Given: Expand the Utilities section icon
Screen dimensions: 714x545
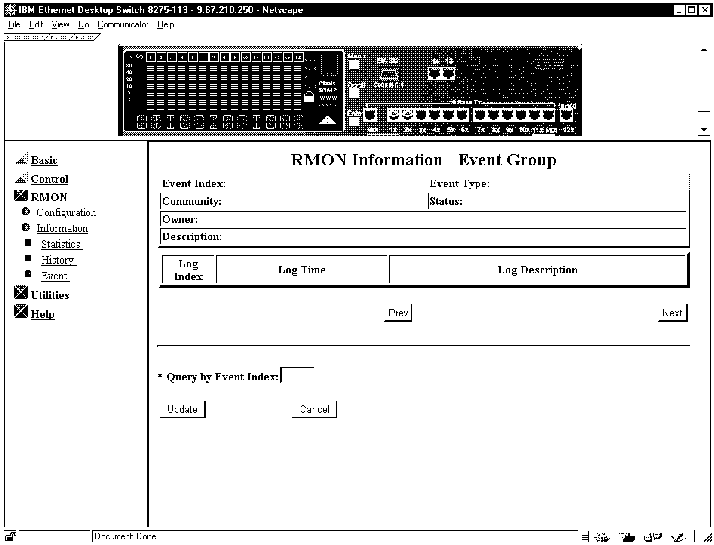Looking at the screenshot, I should coord(22,295).
